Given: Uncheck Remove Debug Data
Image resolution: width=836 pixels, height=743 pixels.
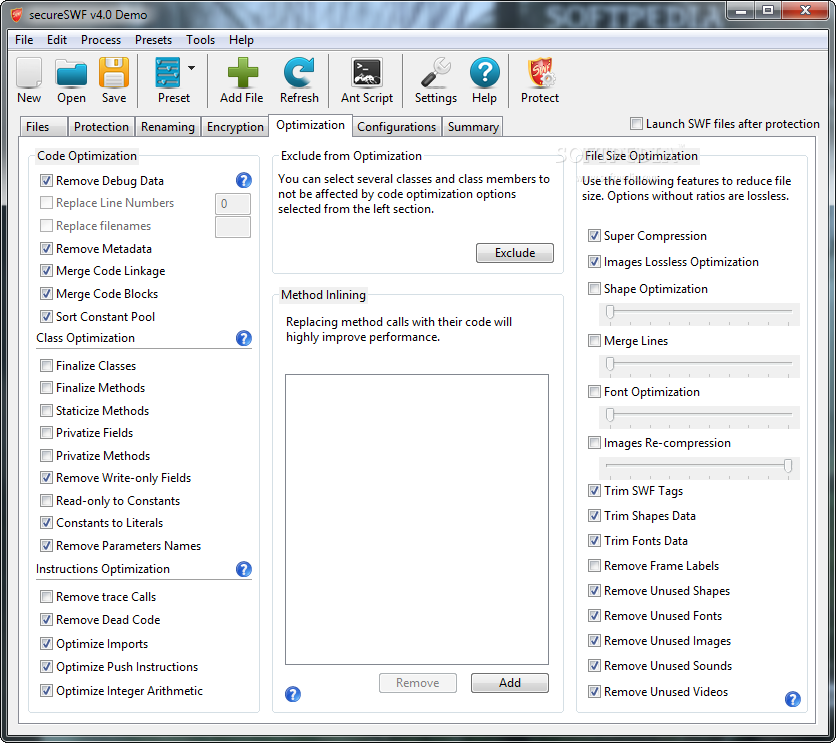Looking at the screenshot, I should (x=46, y=181).
